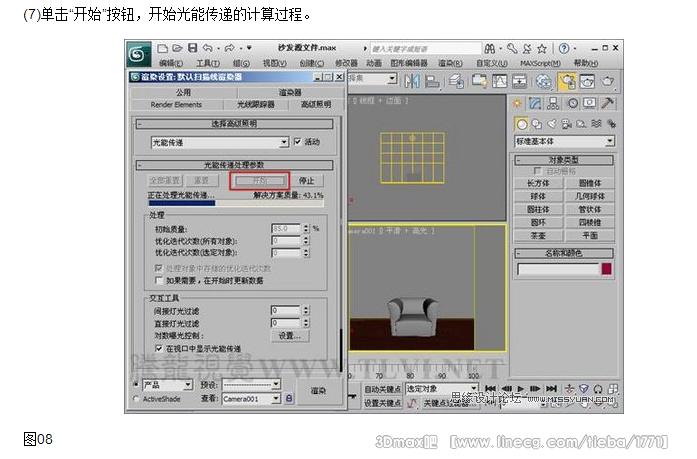The image size is (697, 459).
Task: Click the Layer manager icon
Action: click(456, 81)
